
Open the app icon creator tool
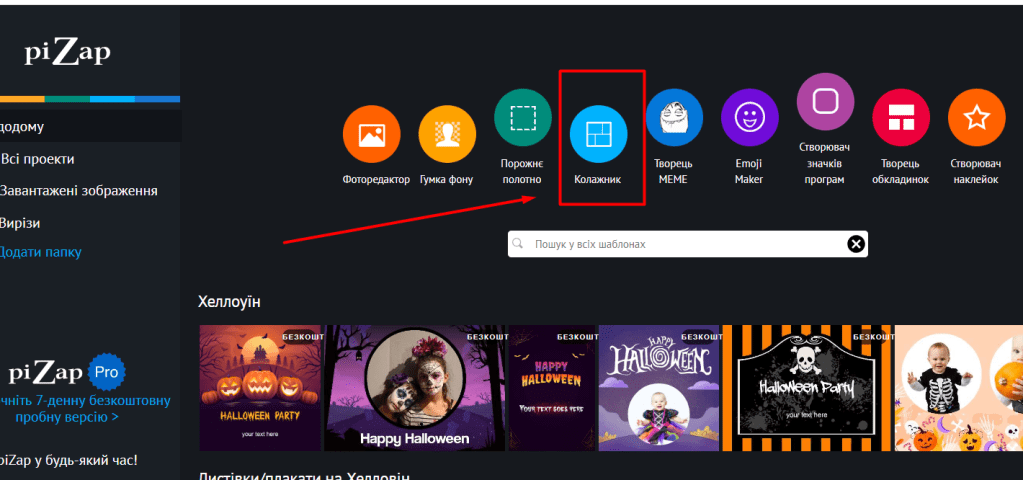click(825, 102)
